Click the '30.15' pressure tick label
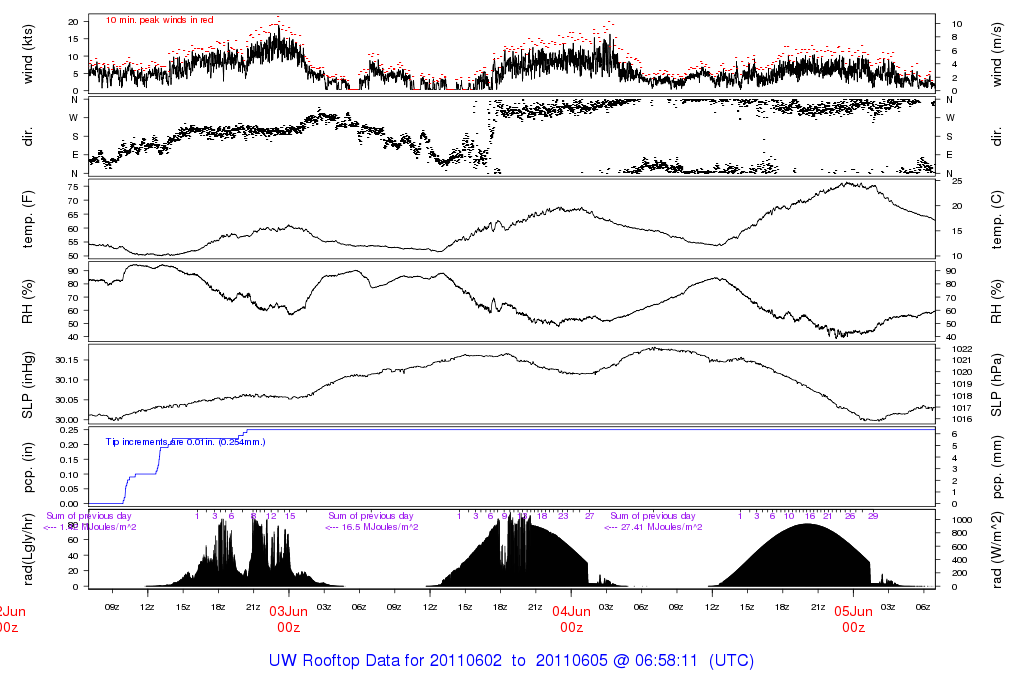Viewport: 1024px width, 700px height. point(67,360)
